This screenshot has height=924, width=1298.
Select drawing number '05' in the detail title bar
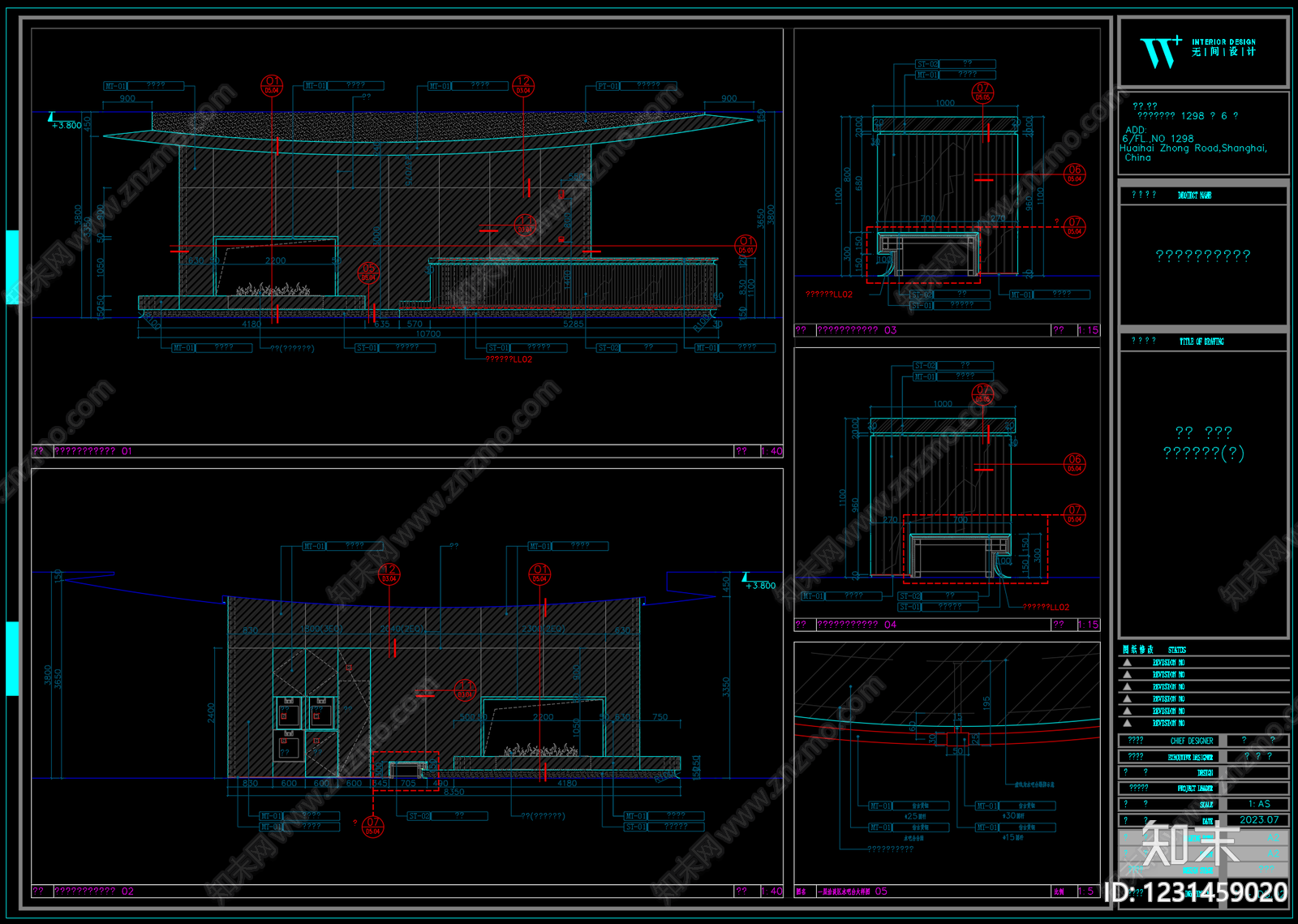click(882, 892)
